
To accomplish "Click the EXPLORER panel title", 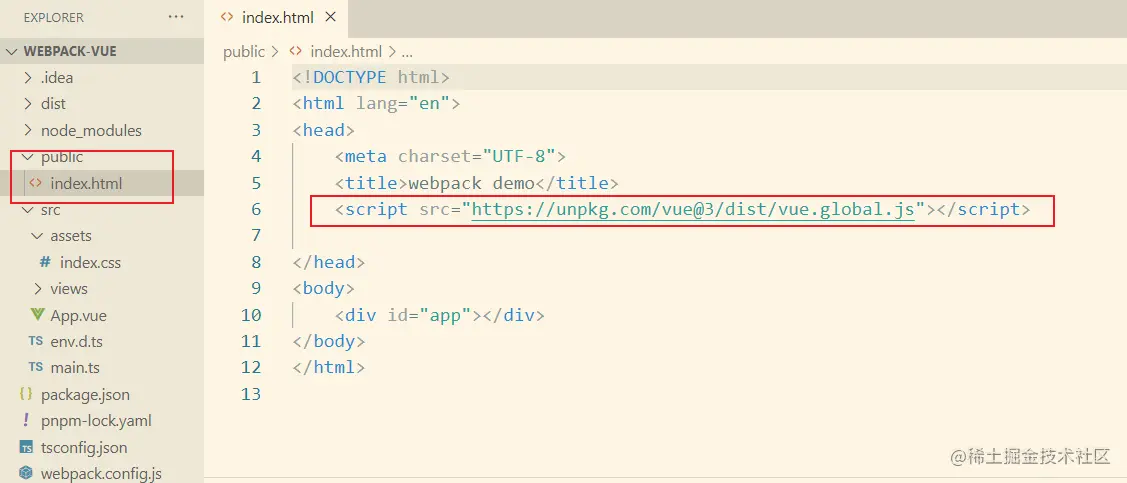I will pyautogui.click(x=53, y=17).
